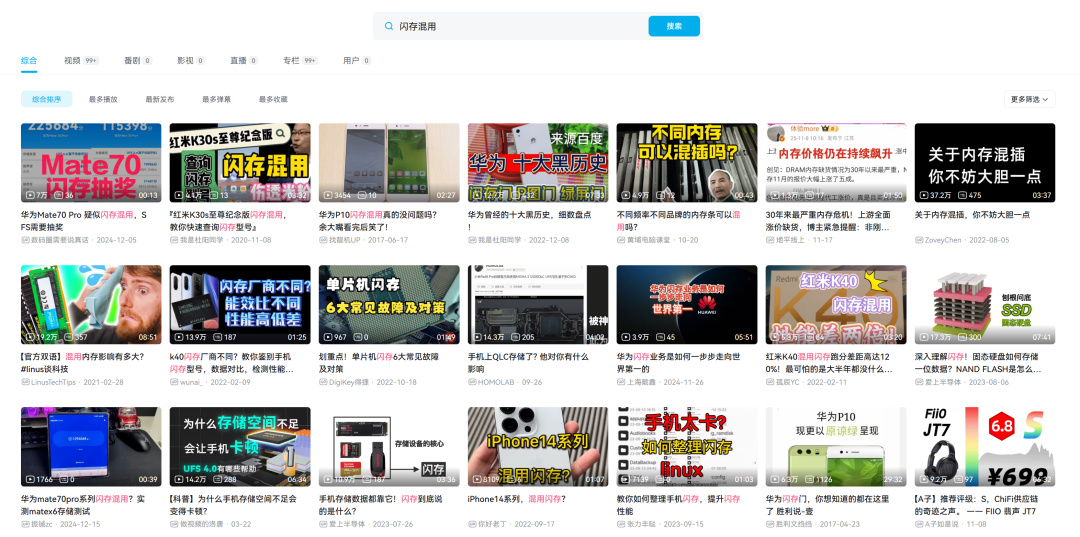The image size is (1080, 537).
Task: Click UP icon beside 黄埔电脑课堂
Action: (x=621, y=240)
